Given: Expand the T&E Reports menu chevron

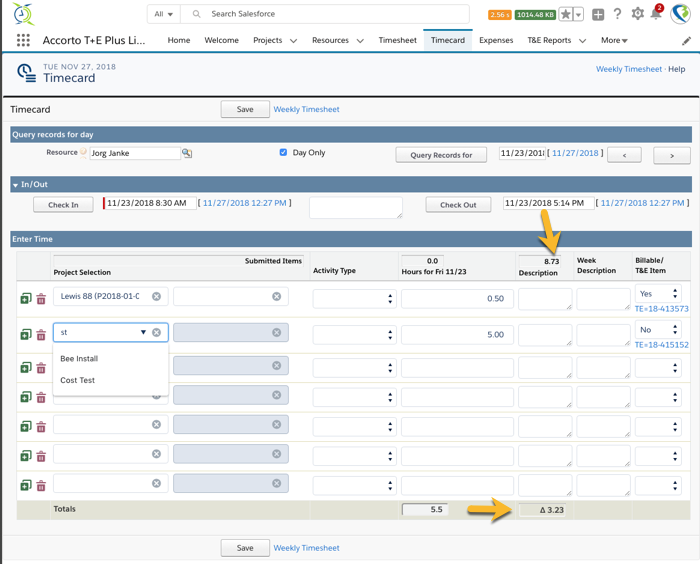Looking at the screenshot, I should coord(582,41).
